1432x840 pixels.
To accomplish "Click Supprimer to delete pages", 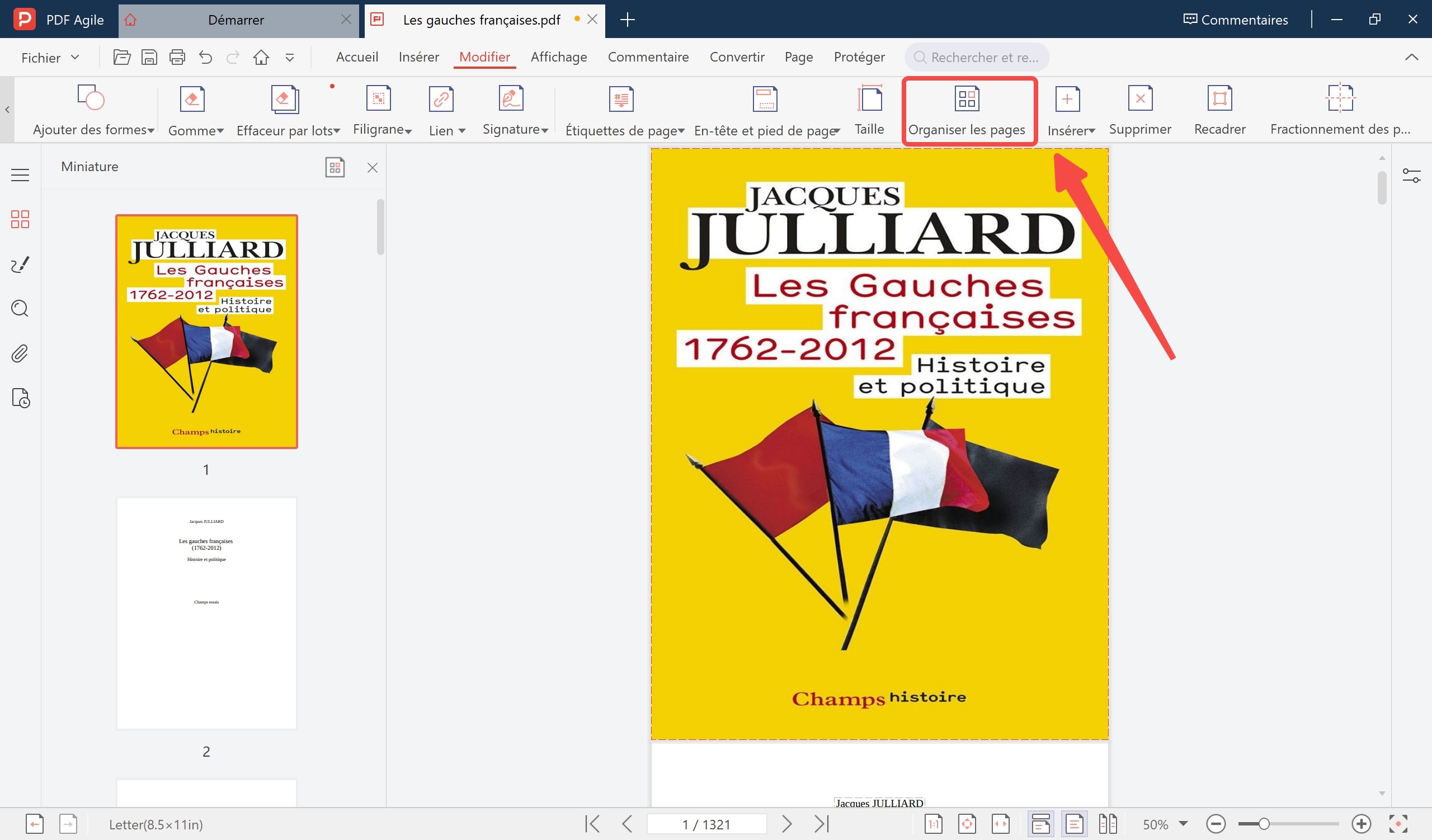I will click(1140, 111).
